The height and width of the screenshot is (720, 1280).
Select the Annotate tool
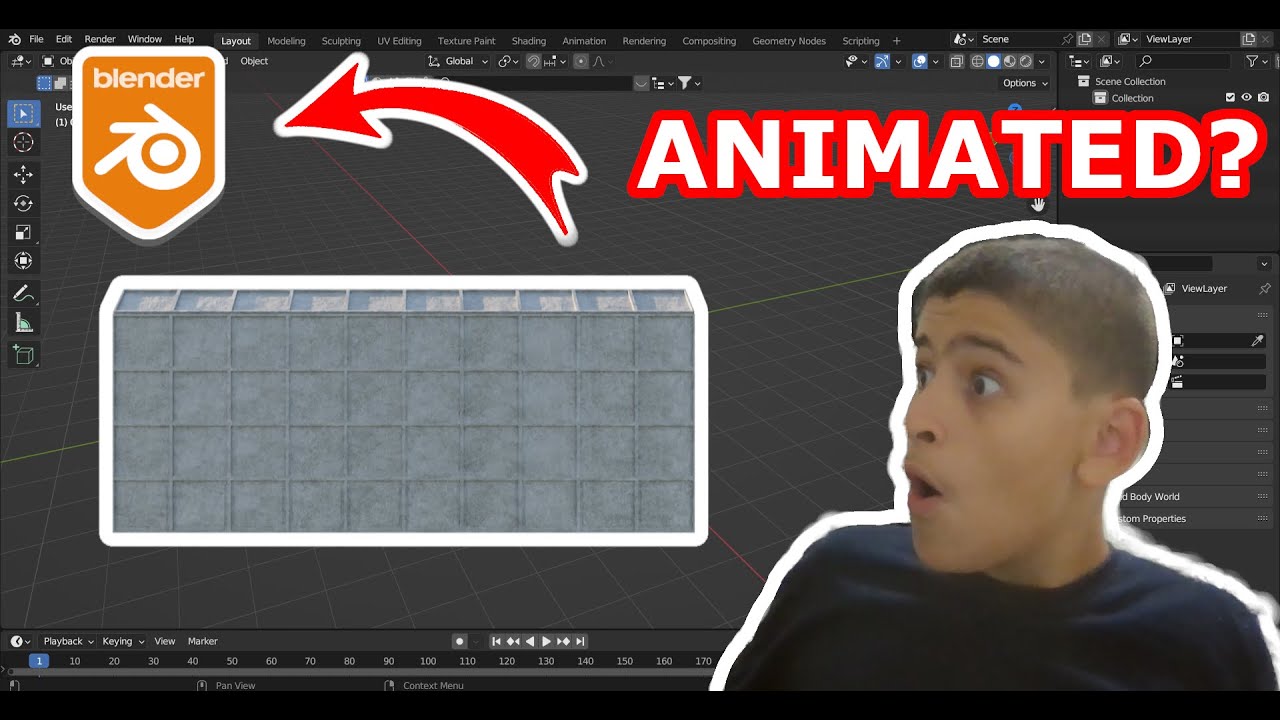pos(23,294)
